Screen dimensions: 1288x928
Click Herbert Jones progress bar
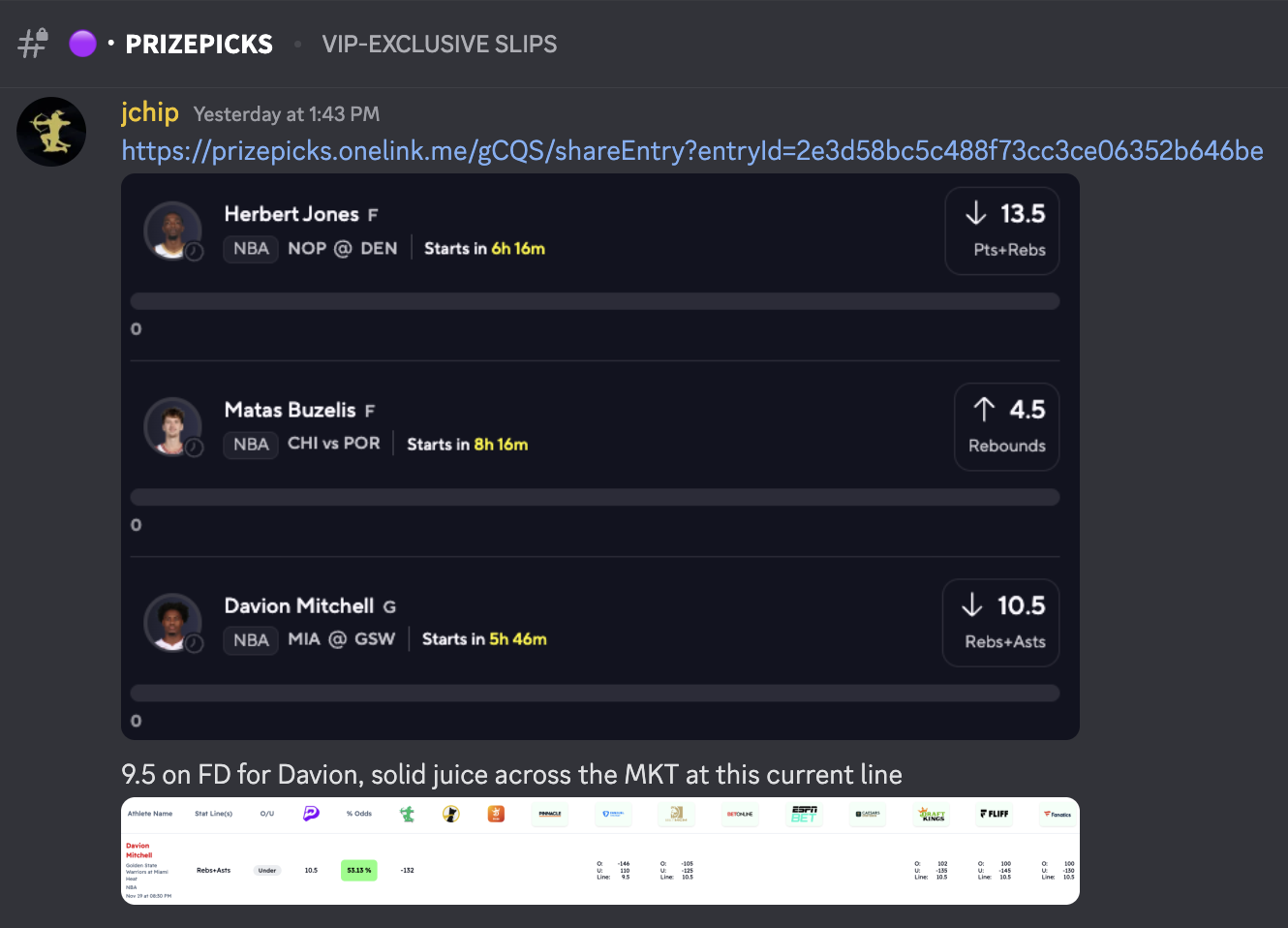[x=595, y=301]
